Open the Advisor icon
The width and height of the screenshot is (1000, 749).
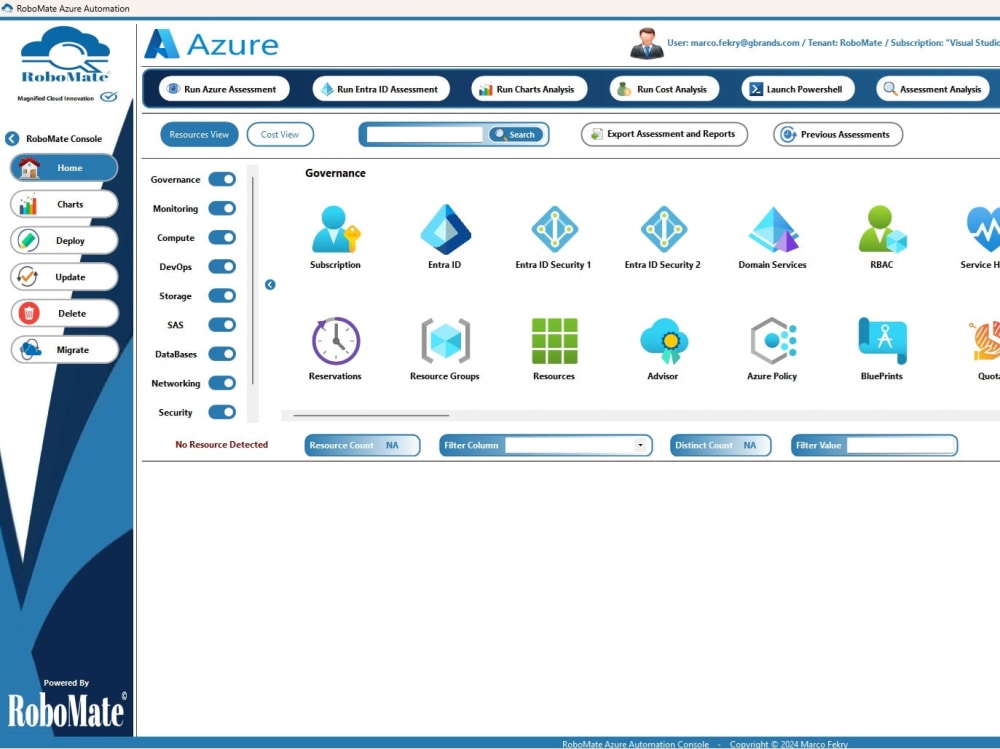pyautogui.click(x=663, y=341)
